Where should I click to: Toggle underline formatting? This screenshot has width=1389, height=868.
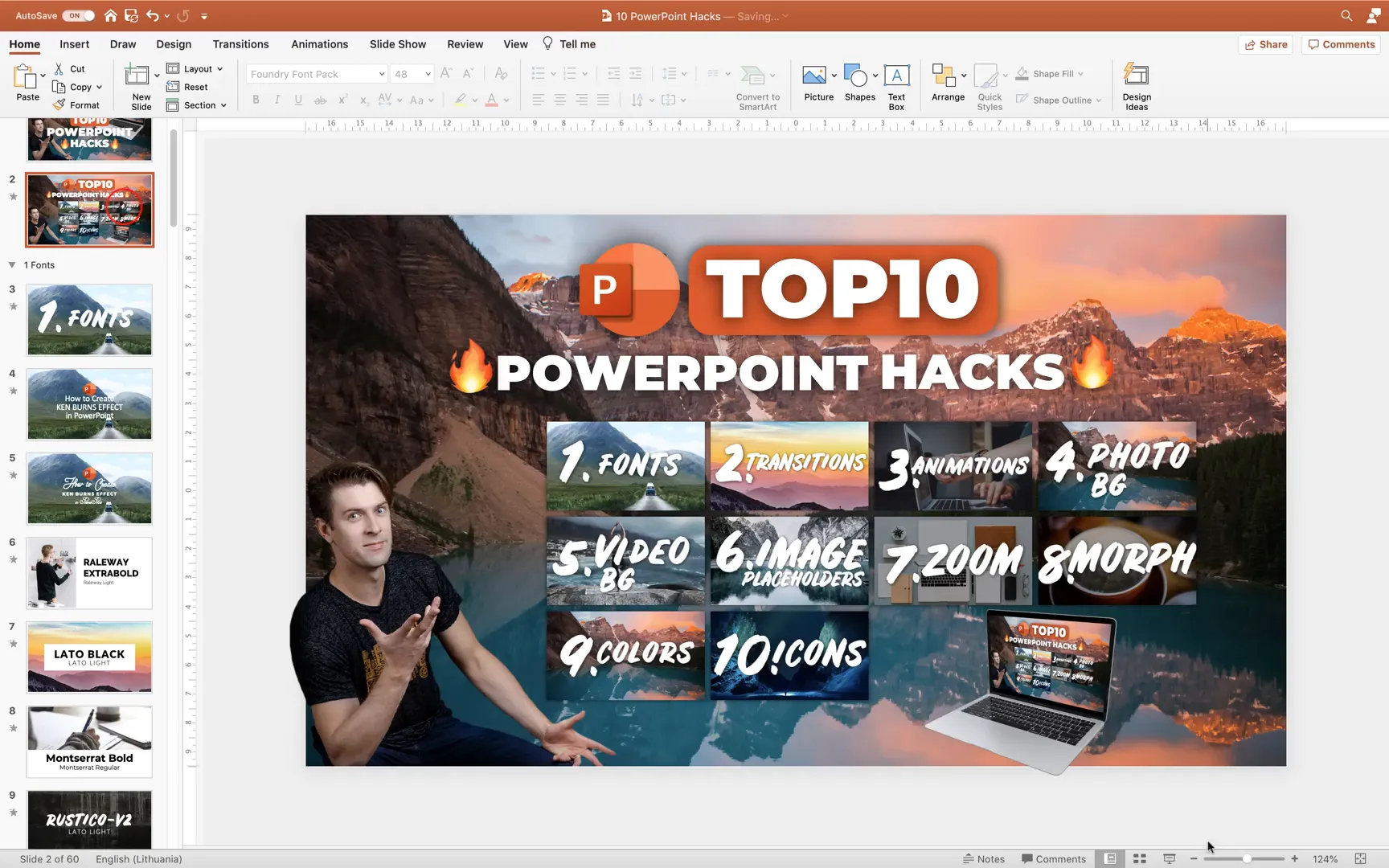[x=297, y=100]
